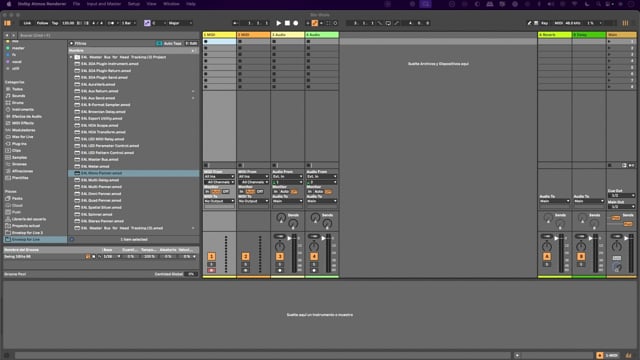Screen dimensions: 640x360
Task: Open Envelop for Live 3 folder
Action: point(27,233)
